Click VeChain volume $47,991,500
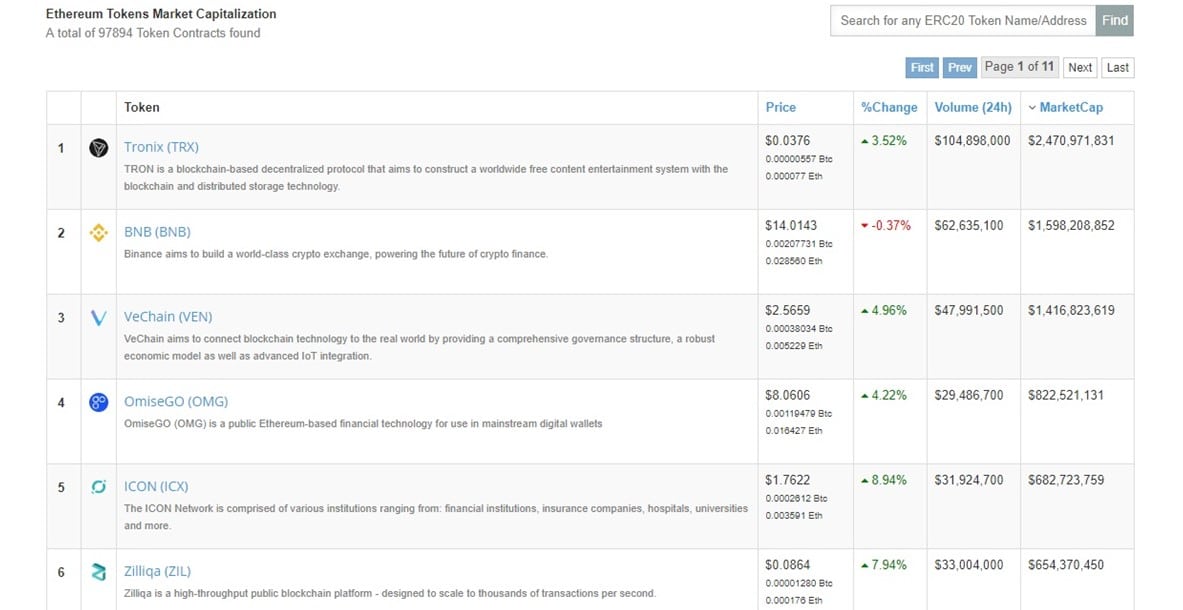 pyautogui.click(x=969, y=310)
